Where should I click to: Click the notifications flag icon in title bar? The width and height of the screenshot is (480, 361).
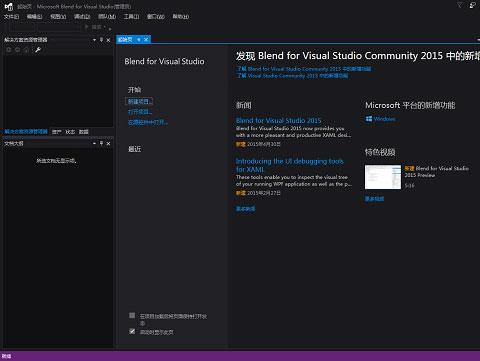[x=460, y=5]
